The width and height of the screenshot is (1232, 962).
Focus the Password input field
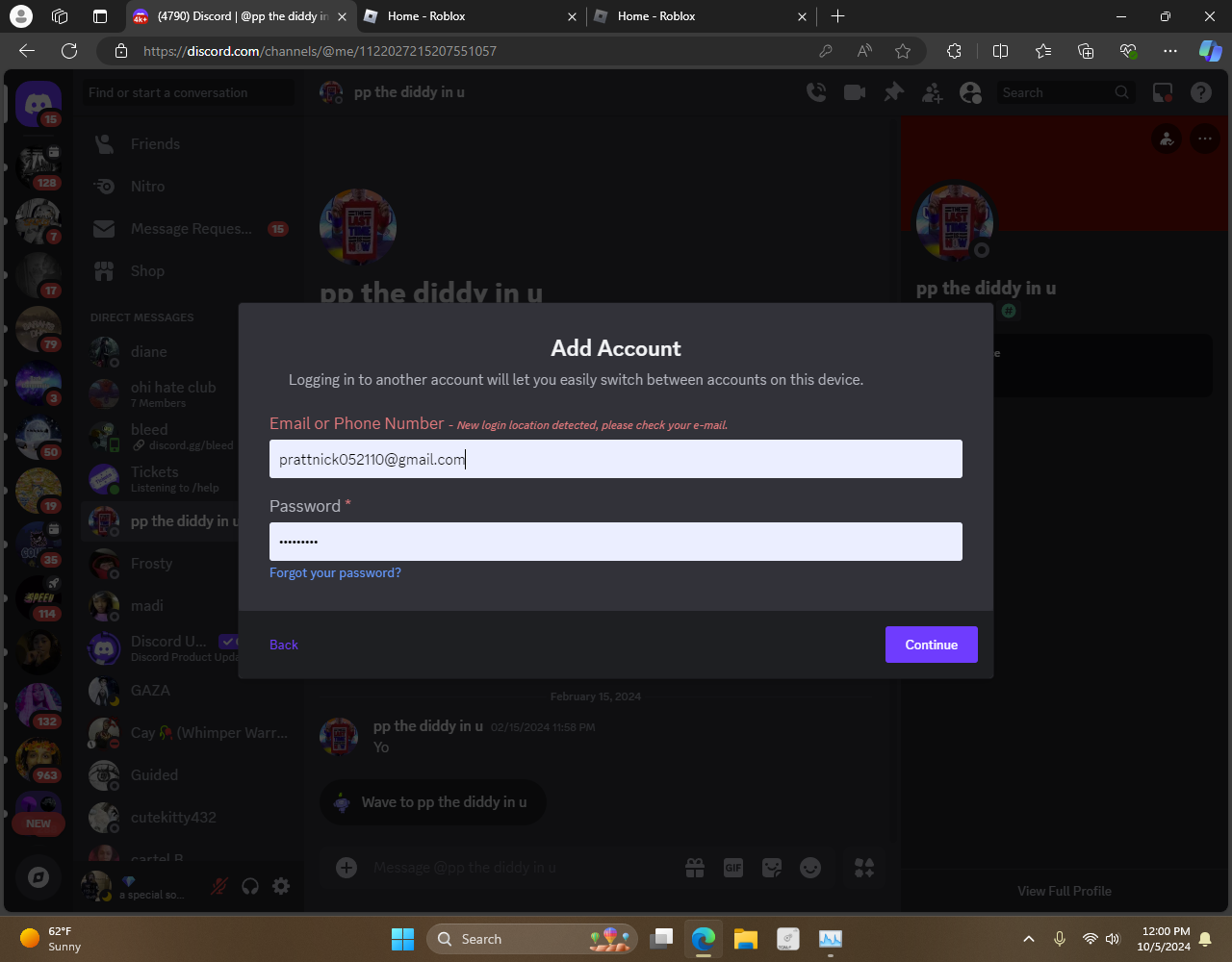[616, 542]
